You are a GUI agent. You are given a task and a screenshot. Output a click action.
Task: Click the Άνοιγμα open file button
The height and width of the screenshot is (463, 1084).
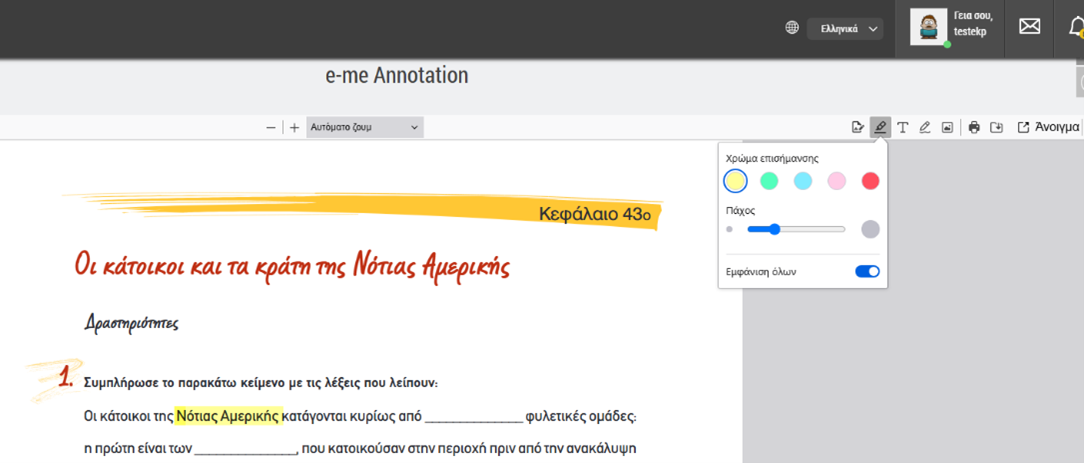[1048, 127]
